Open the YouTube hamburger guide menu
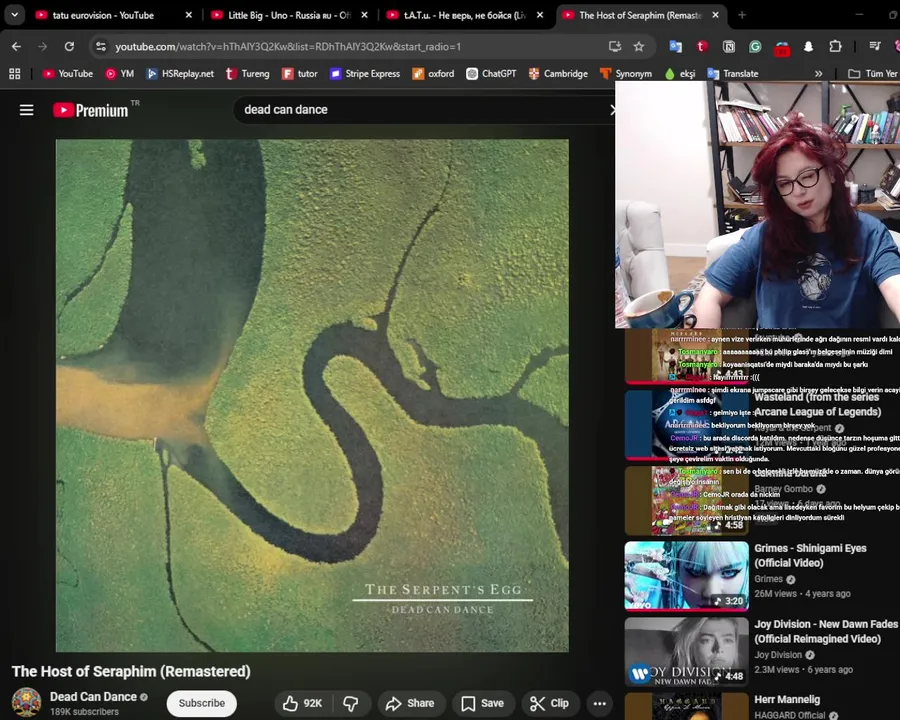This screenshot has width=900, height=720. click(x=26, y=110)
